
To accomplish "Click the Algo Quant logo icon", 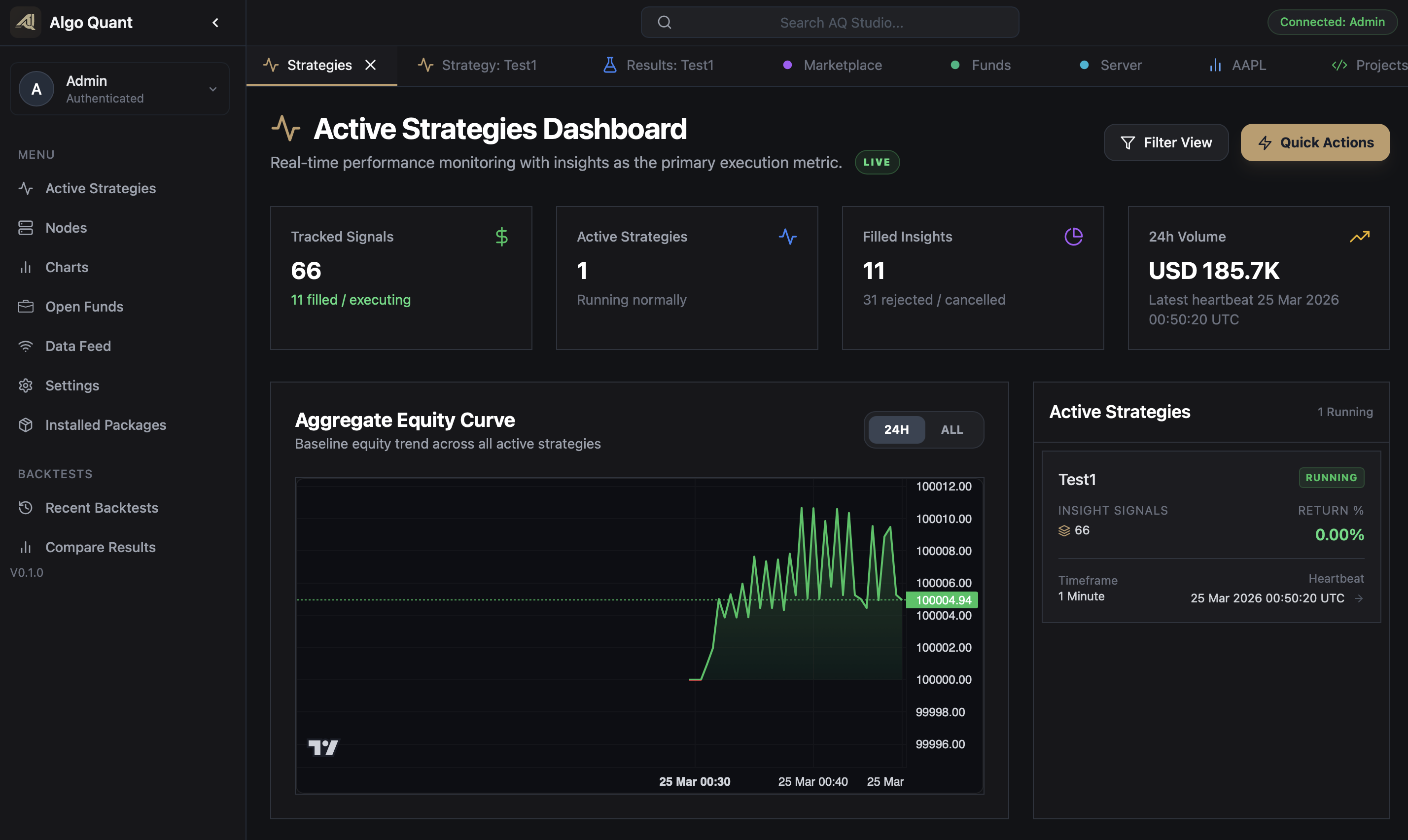I will click(26, 22).
